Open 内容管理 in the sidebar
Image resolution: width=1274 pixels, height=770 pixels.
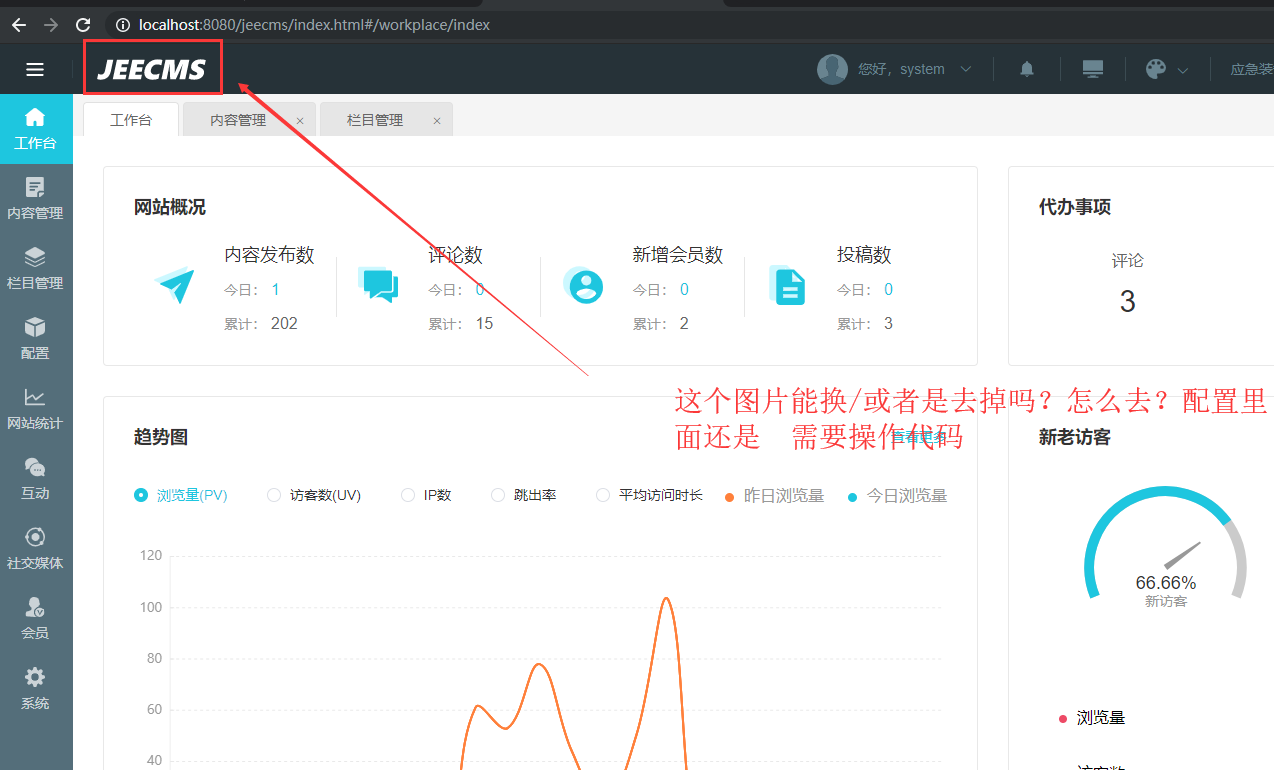(36, 199)
